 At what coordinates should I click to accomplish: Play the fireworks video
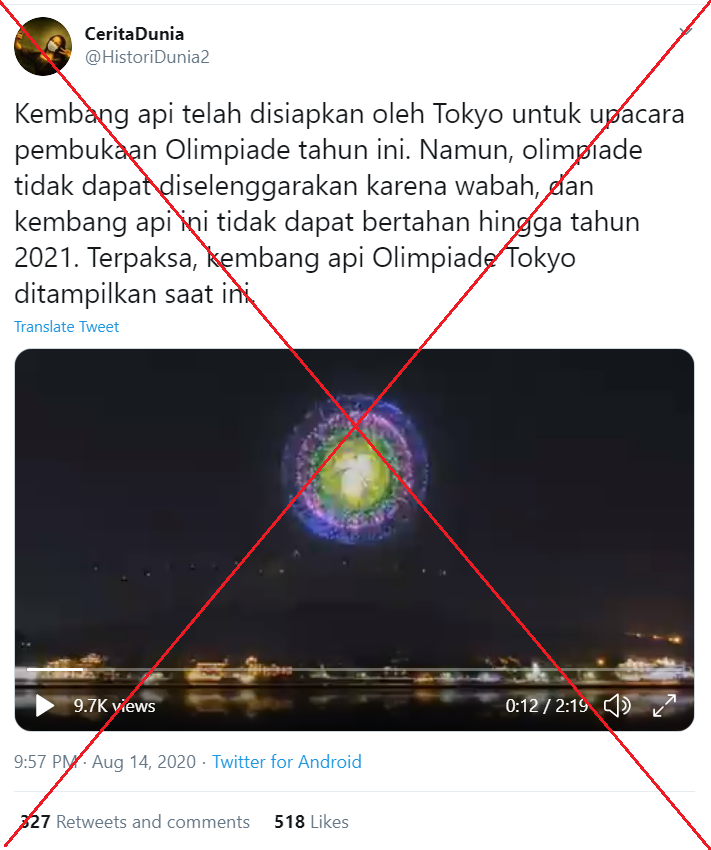pyautogui.click(x=45, y=705)
